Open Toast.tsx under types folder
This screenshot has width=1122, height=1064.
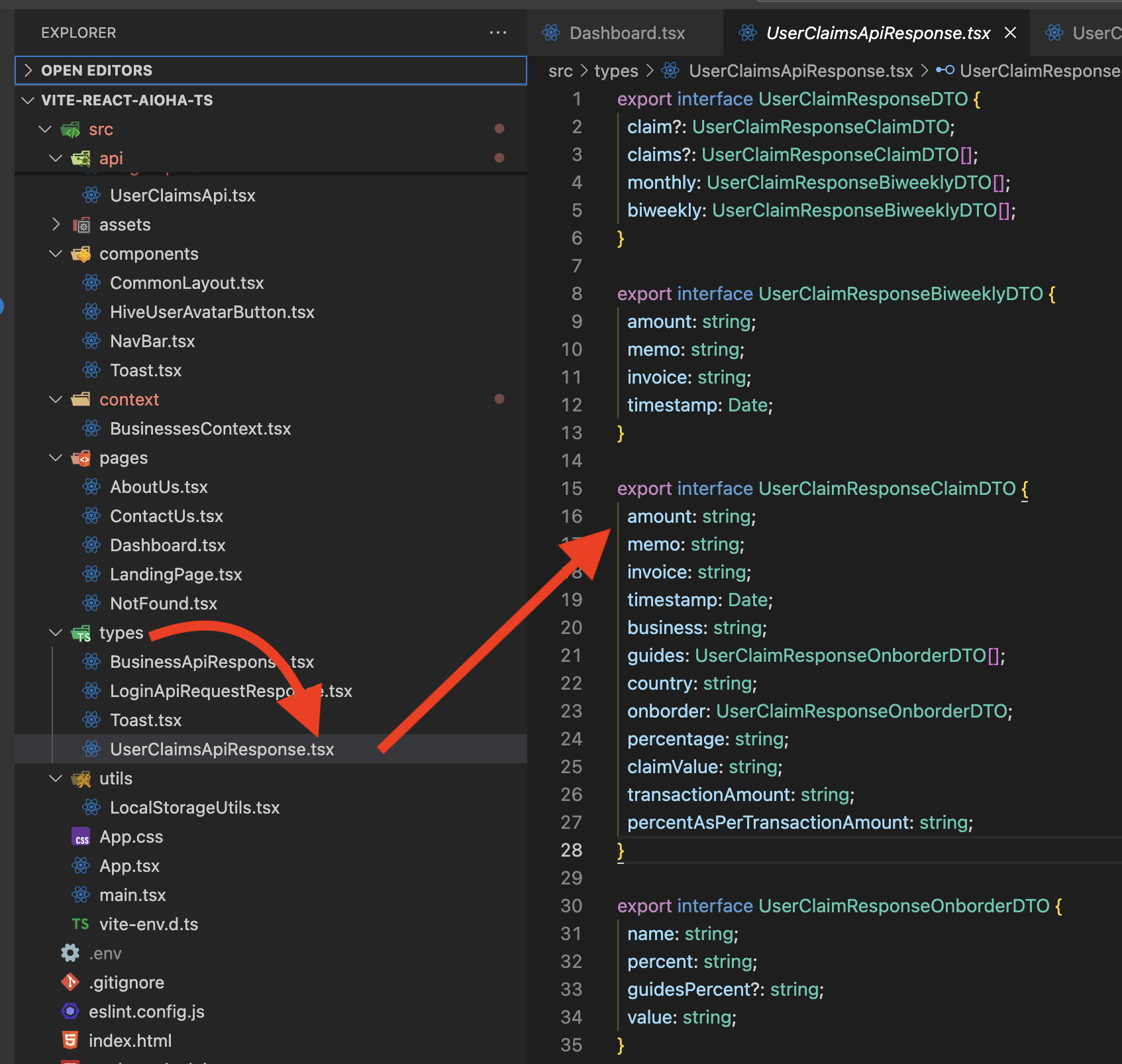coord(146,720)
